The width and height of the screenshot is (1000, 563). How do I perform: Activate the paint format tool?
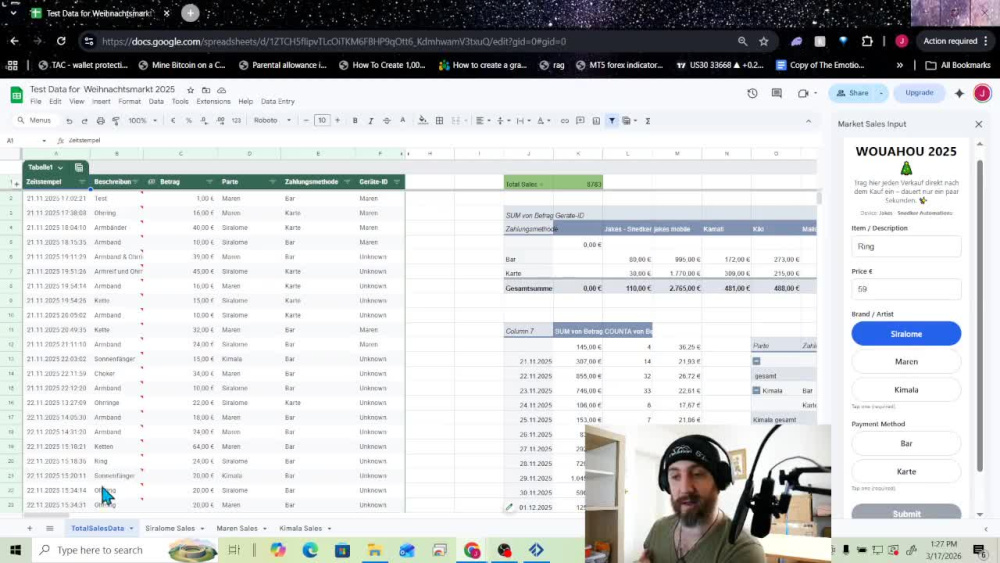116,121
